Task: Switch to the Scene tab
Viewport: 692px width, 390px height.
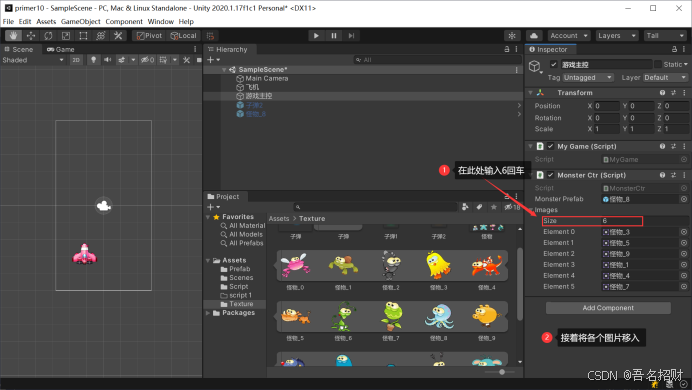Action: (19, 49)
